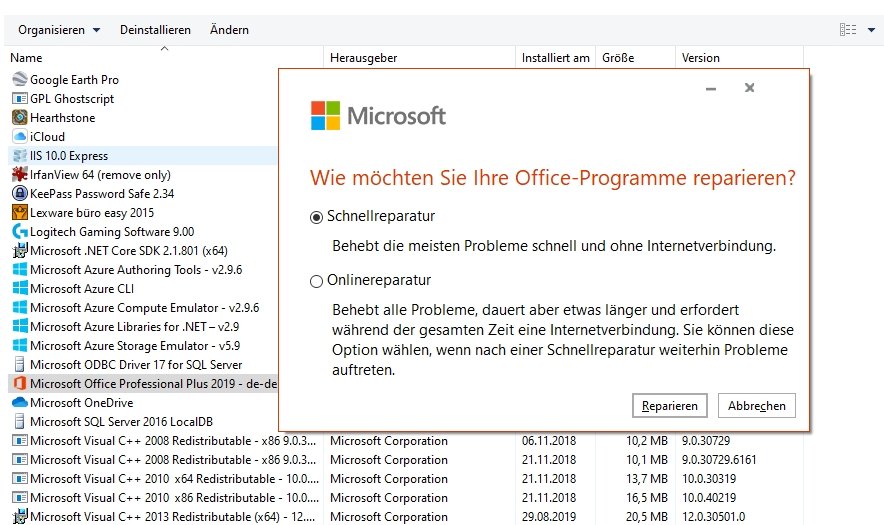Viewport: 884px width, 525px height.
Task: Click the Microsoft OneDrive cloud icon
Action: click(x=20, y=402)
